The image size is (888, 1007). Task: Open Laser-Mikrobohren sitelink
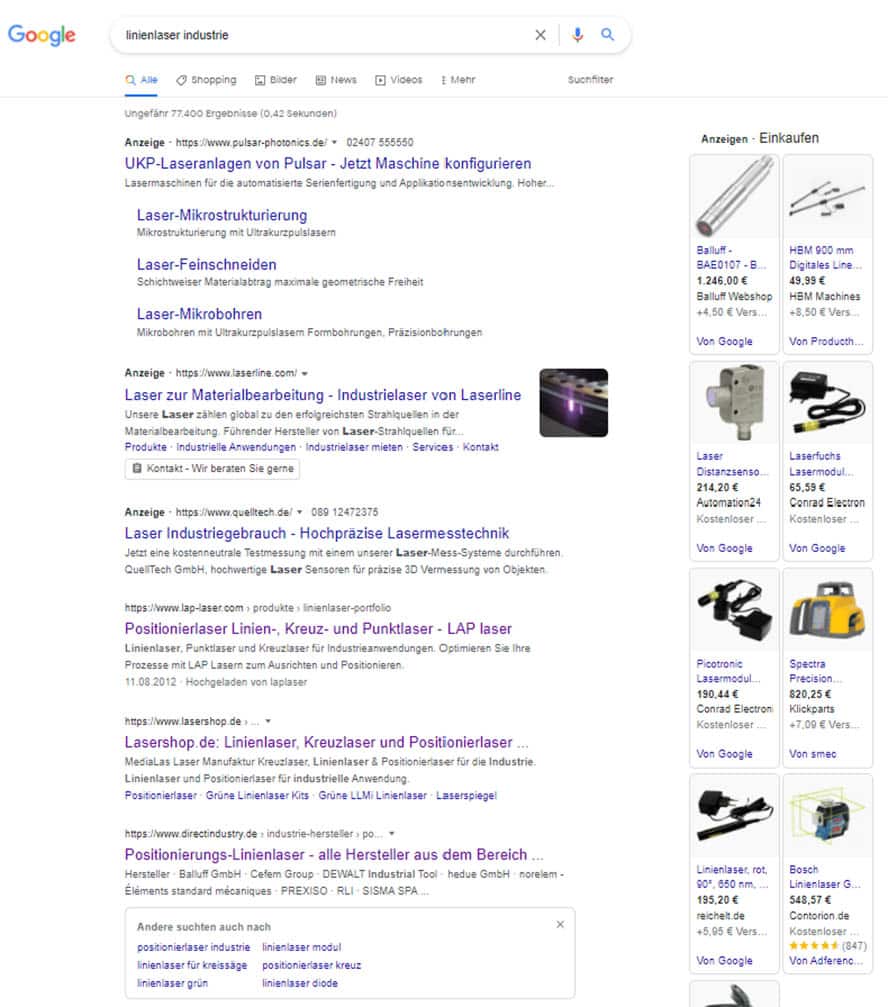pyautogui.click(x=199, y=314)
